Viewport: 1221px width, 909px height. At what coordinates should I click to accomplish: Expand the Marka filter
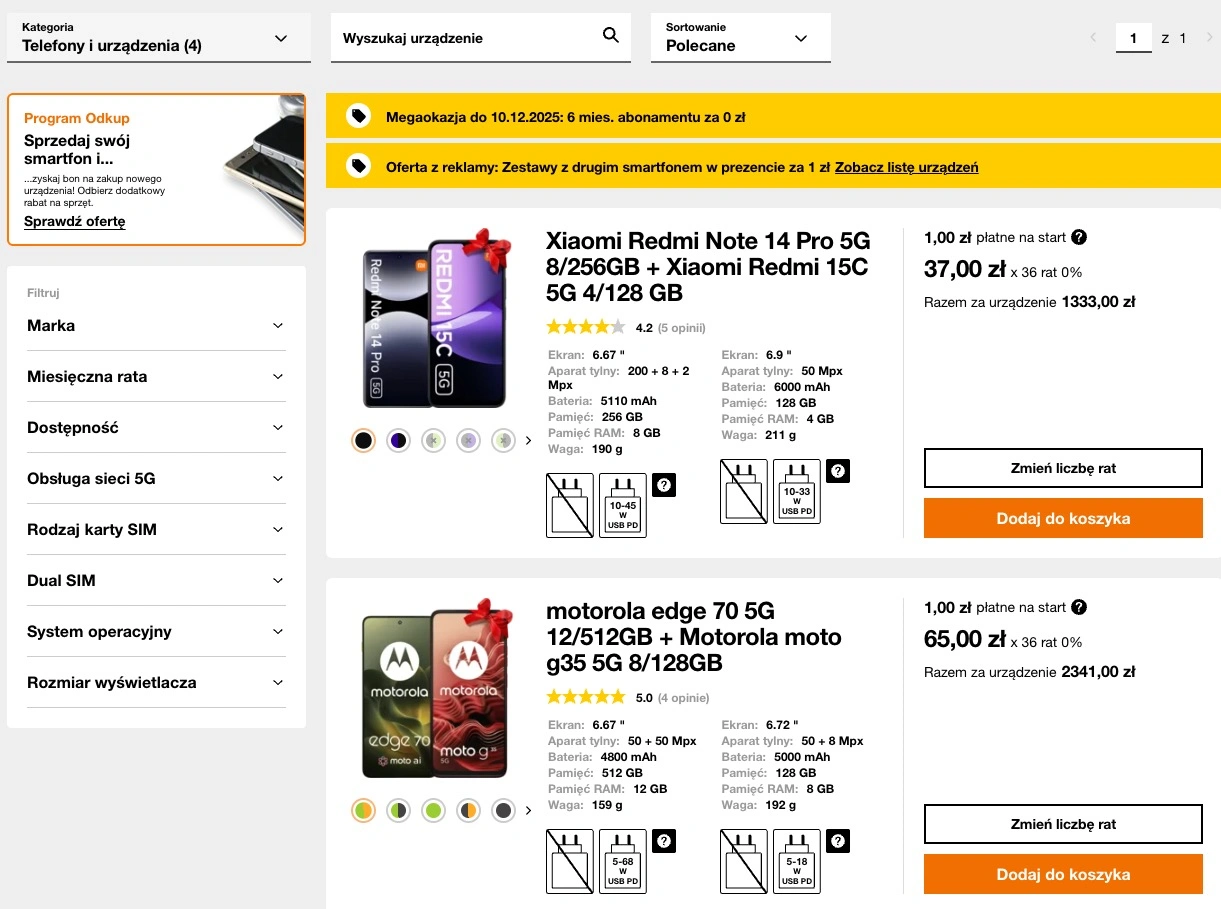coord(156,325)
